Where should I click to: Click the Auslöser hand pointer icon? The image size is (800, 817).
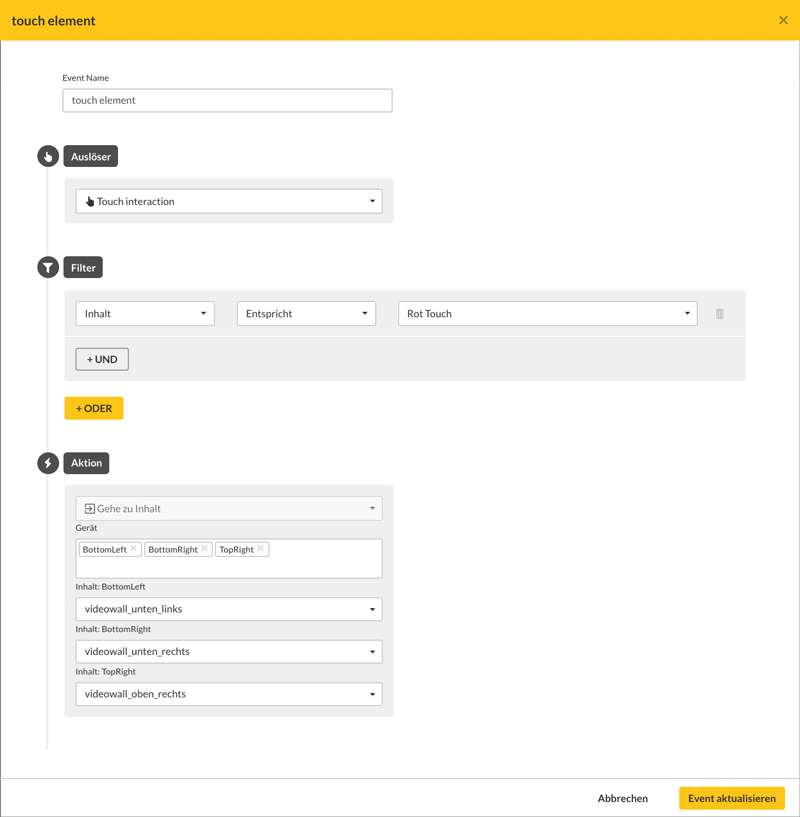(x=48, y=156)
